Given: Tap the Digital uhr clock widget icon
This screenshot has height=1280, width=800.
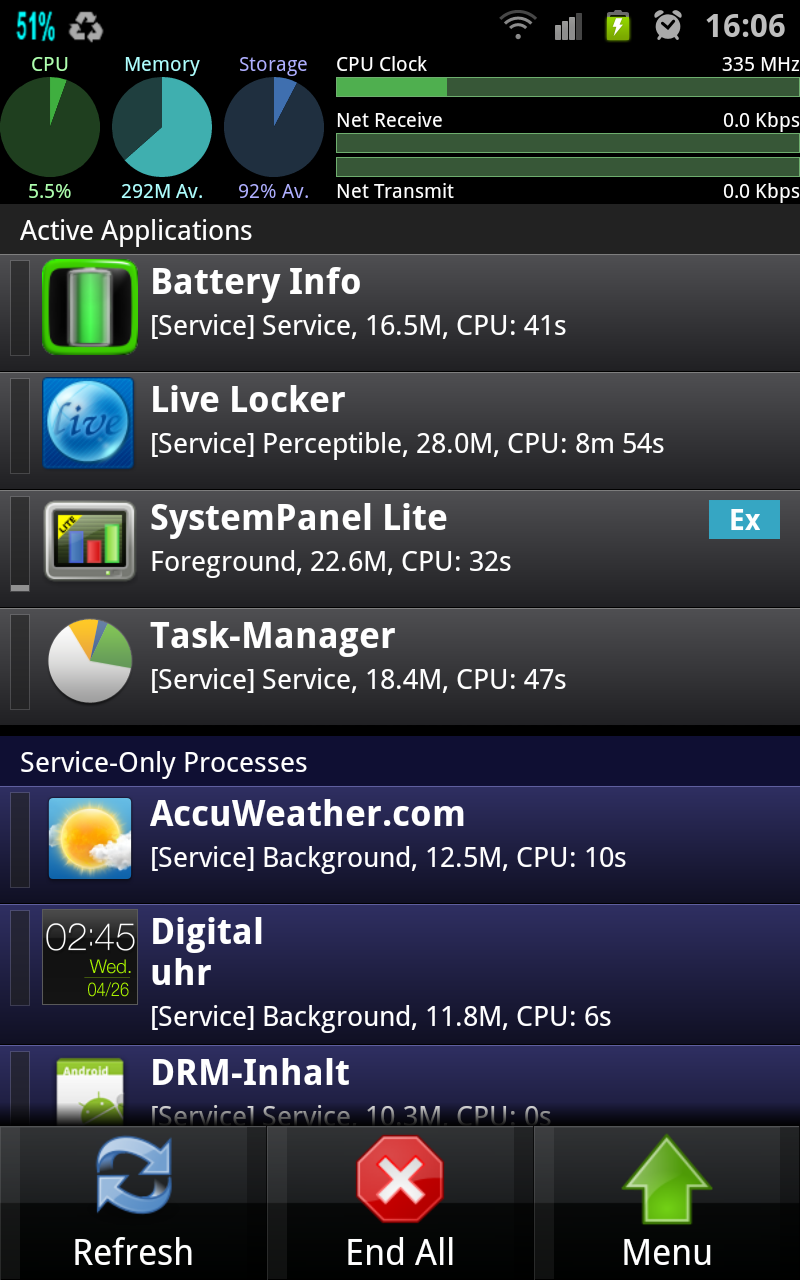Looking at the screenshot, I should (90, 957).
